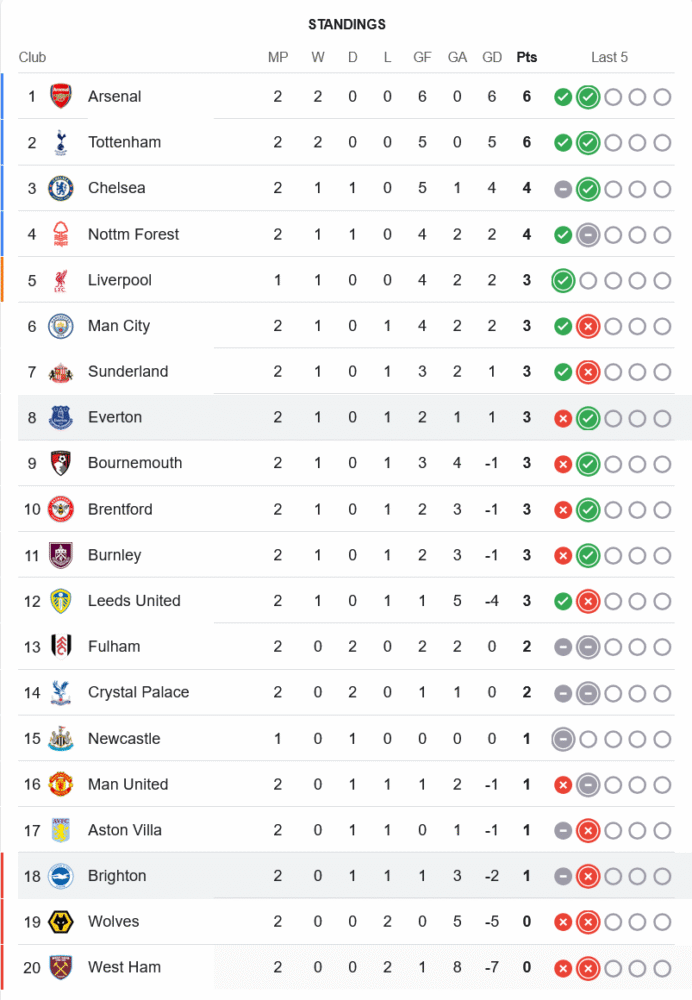Click the Newcastle club crest icon
The height and width of the screenshot is (1000, 692).
click(61, 739)
